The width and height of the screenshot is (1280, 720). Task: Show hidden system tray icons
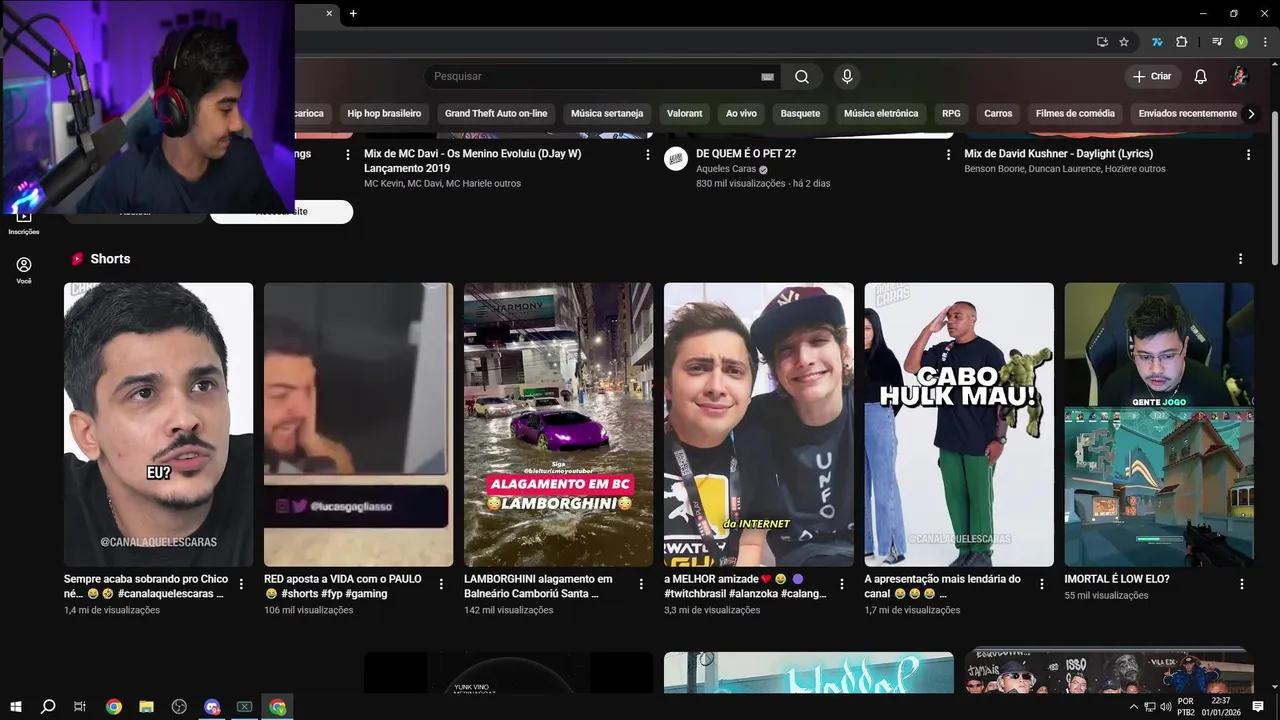1133,707
